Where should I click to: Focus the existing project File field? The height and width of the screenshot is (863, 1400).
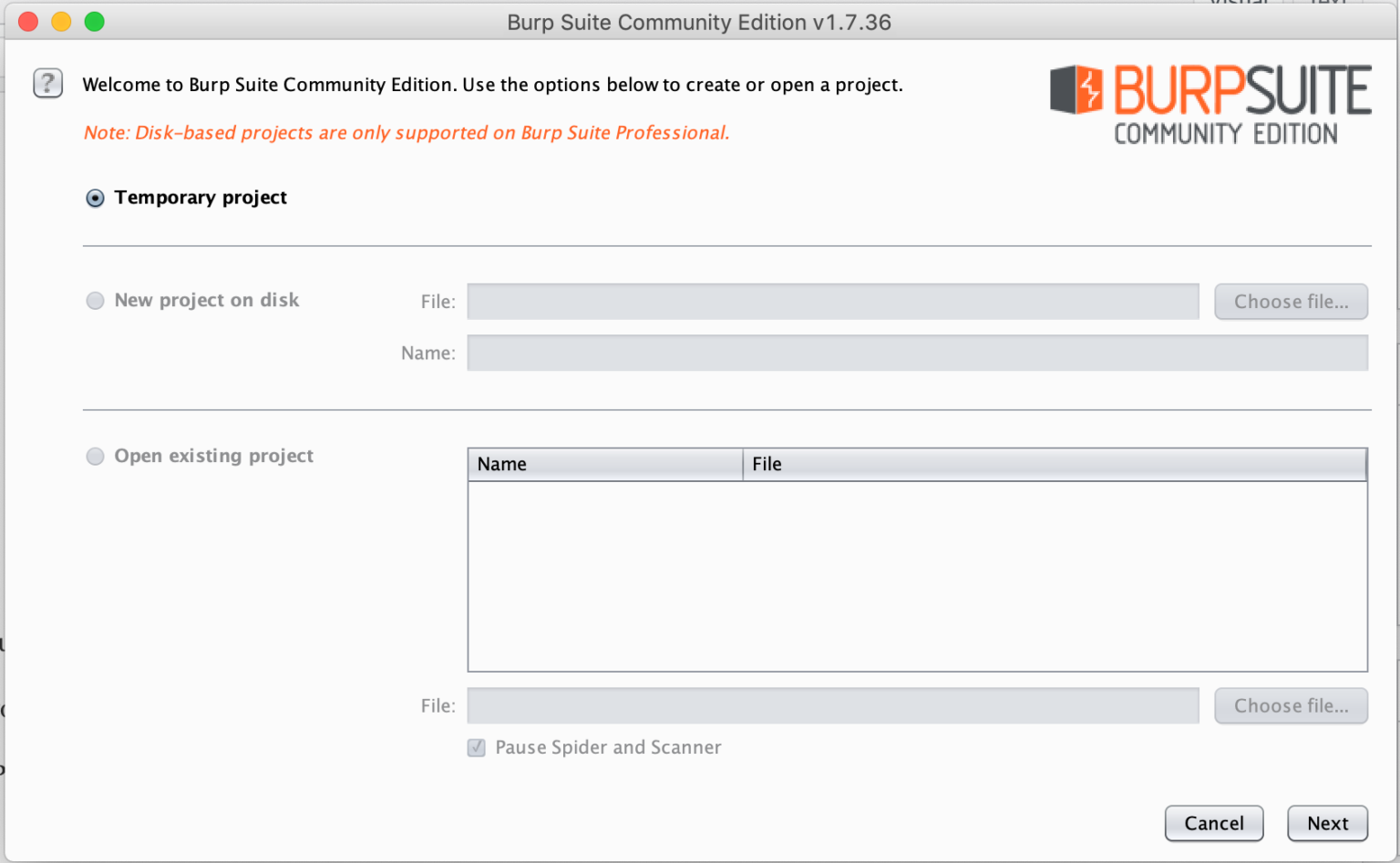point(833,706)
